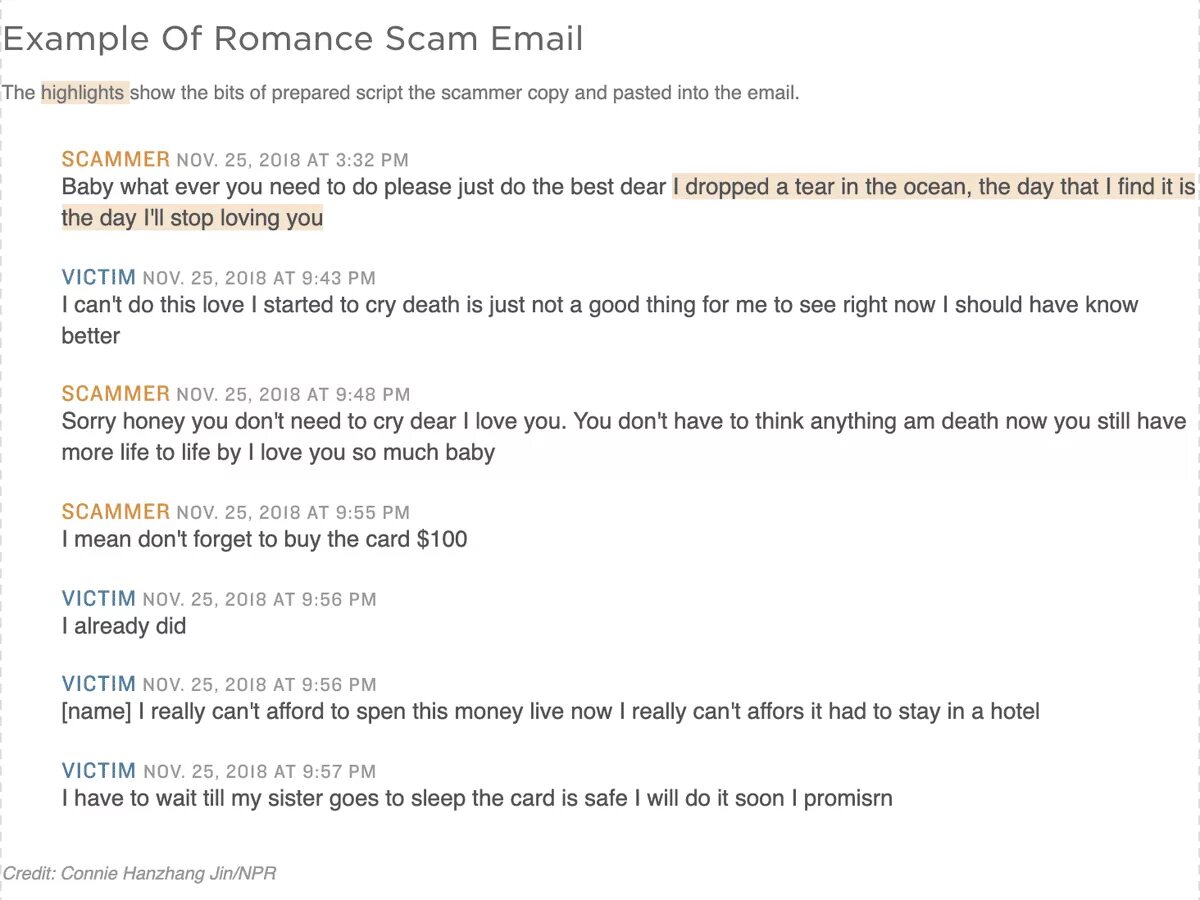Image resolution: width=1200 pixels, height=900 pixels.
Task: Click the timestamp 'NOV. 25, 2018 AT 3:32 PM'
Action: click(x=293, y=160)
